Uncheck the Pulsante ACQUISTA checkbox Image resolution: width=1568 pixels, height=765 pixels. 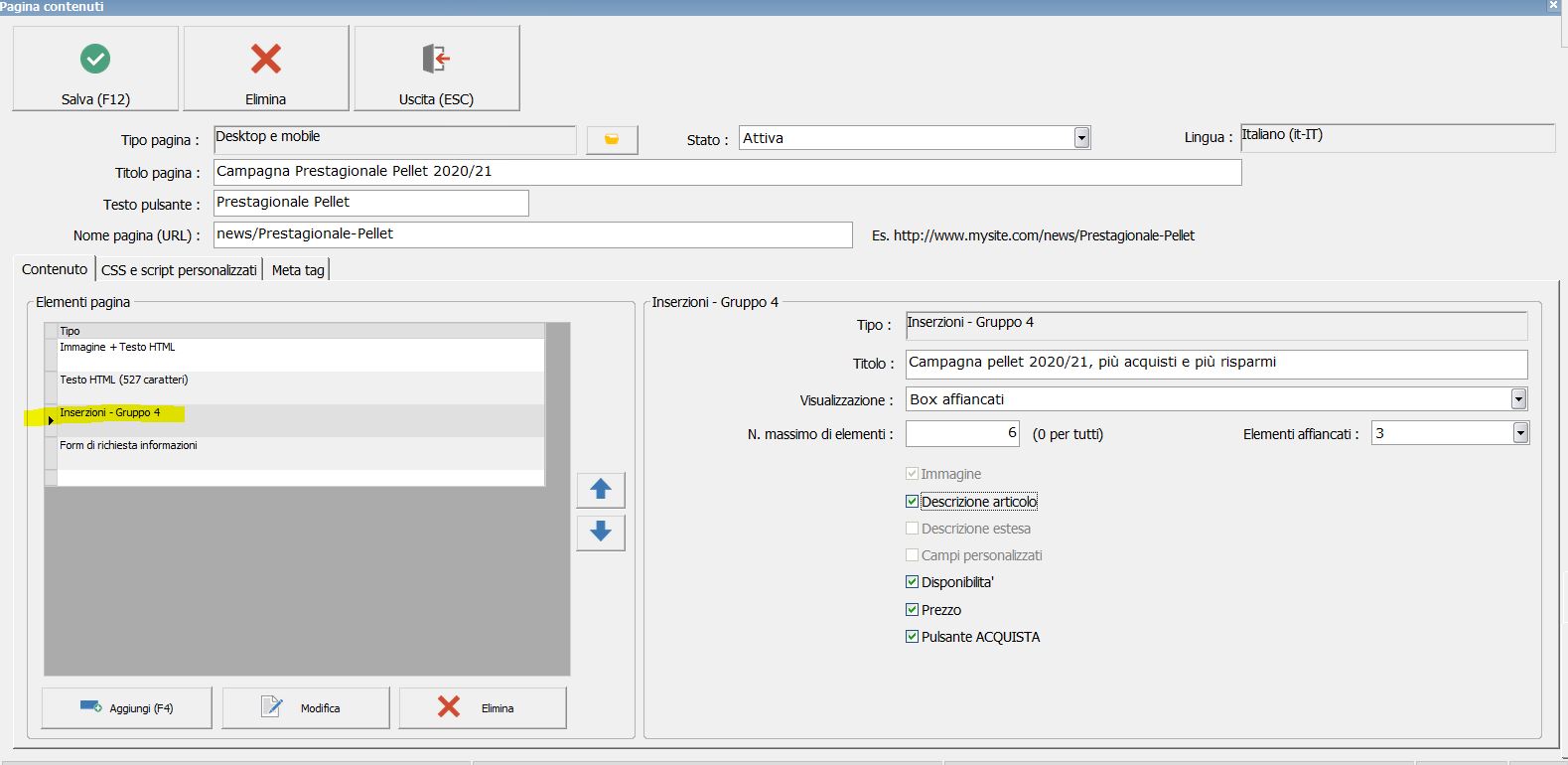click(913, 637)
